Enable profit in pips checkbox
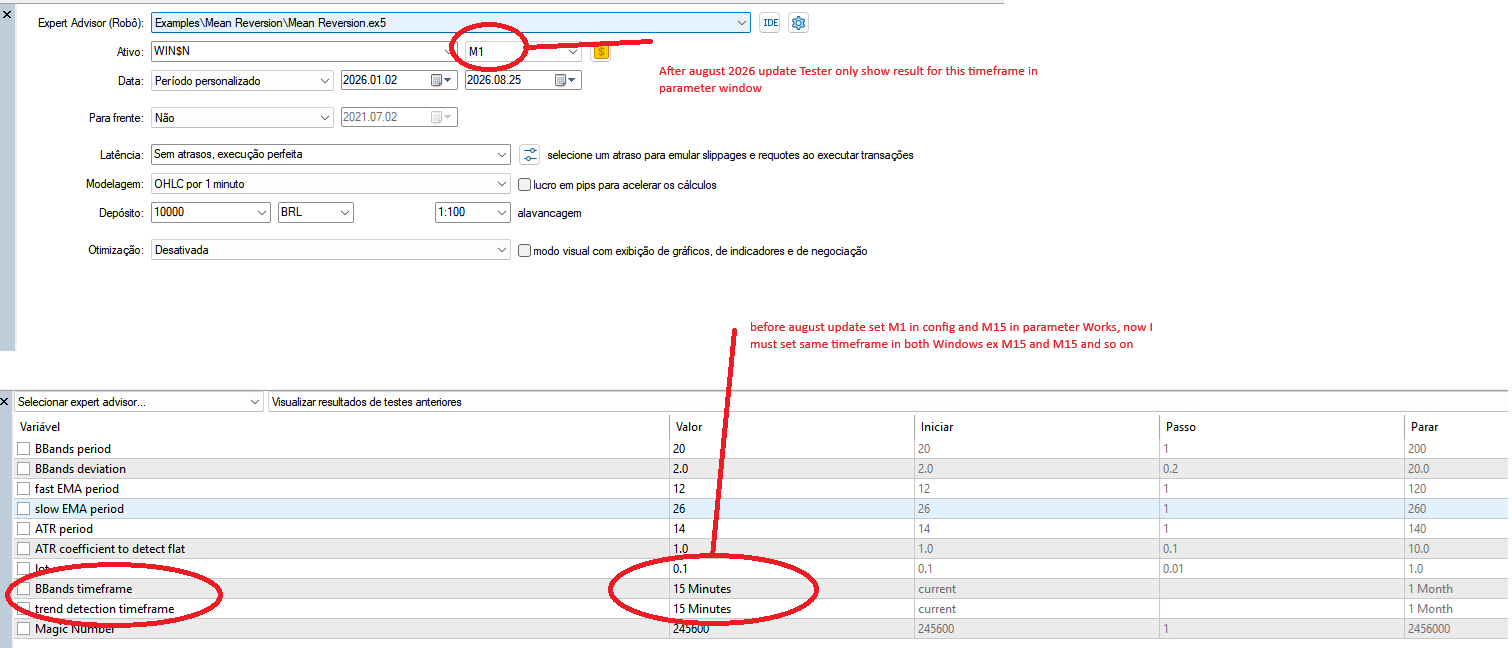Screen dimensions: 1512x648 pyautogui.click(x=525, y=184)
